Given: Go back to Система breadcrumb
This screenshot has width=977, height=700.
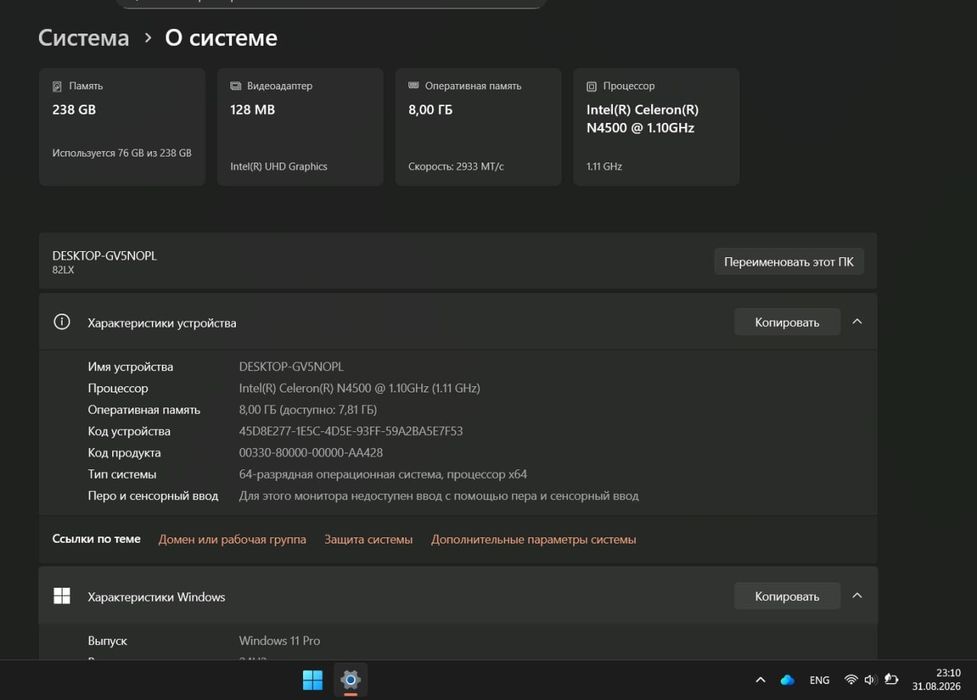Looking at the screenshot, I should click(83, 38).
